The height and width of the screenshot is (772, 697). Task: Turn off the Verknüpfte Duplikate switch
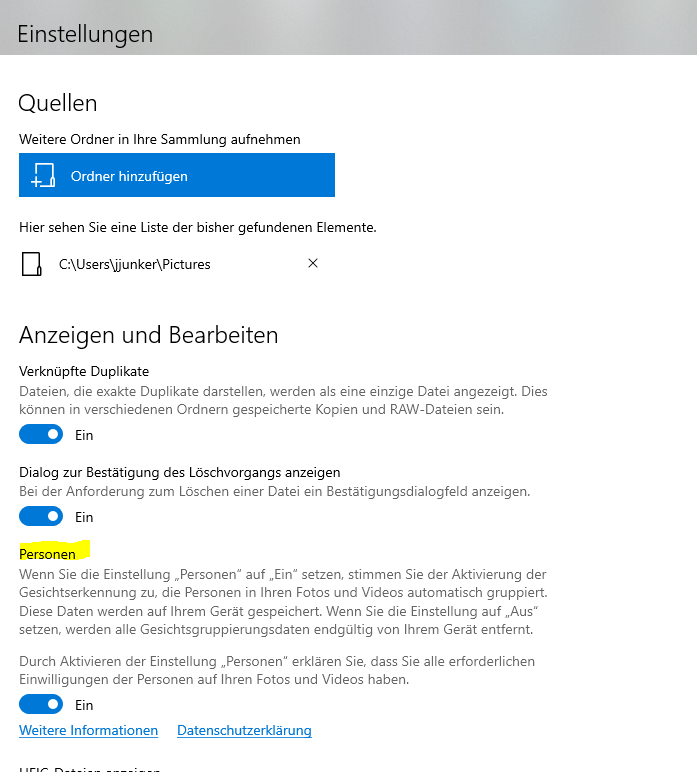click(41, 434)
